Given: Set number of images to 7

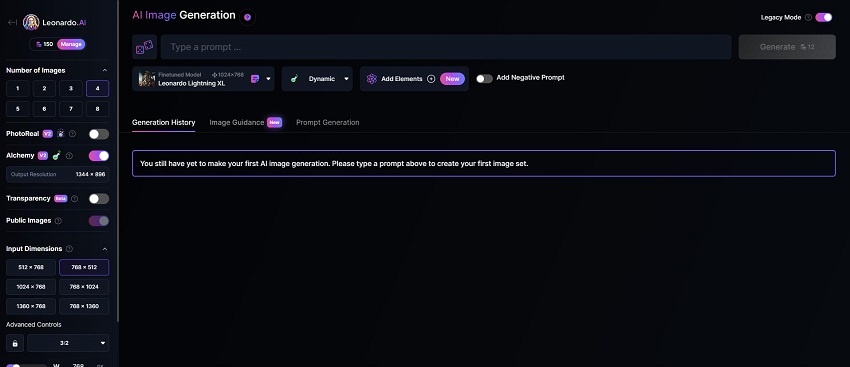Looking at the screenshot, I should 71,109.
